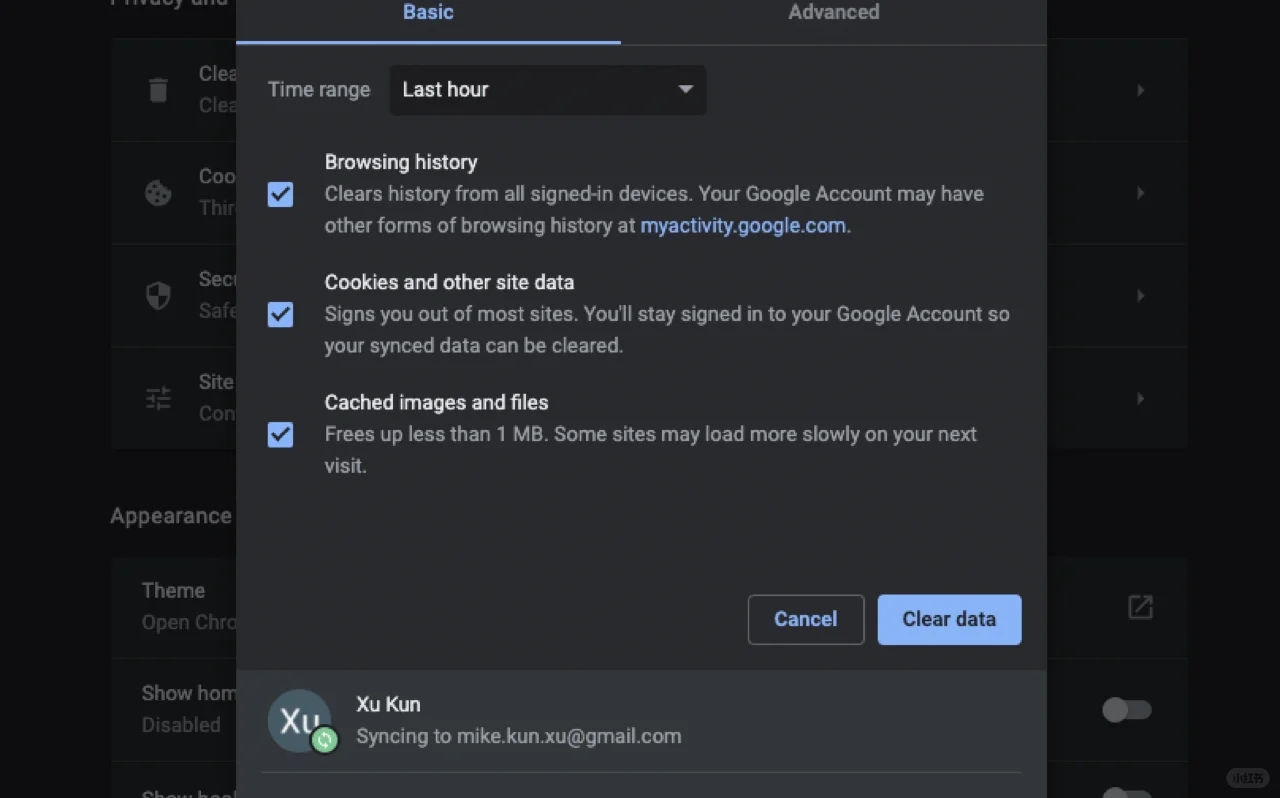Viewport: 1280px width, 798px height.
Task: Click the Syncing to mike.kun.xu@gmail.com text
Action: coord(519,736)
